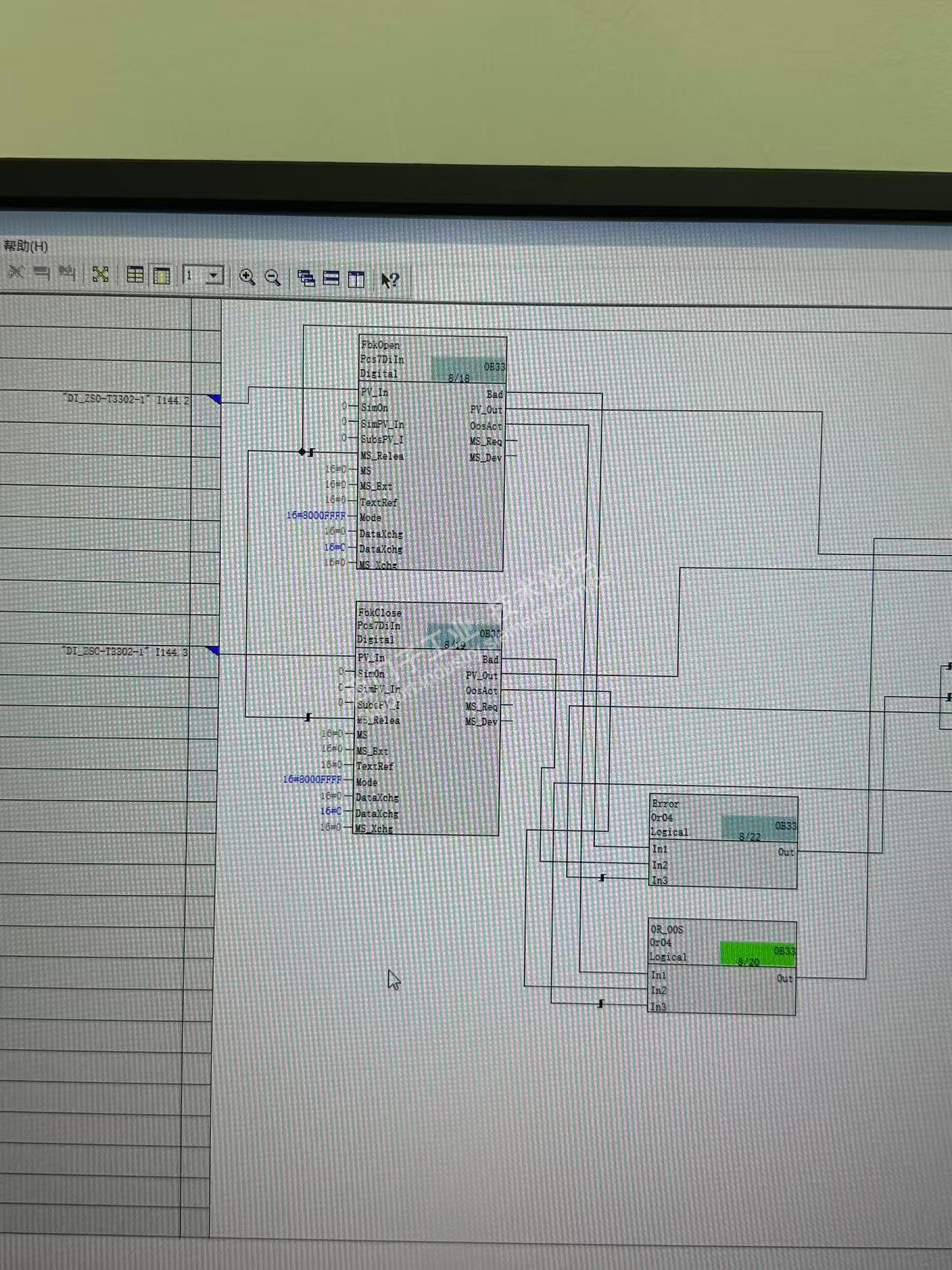
Task: Click In2 input of OR_OOS block
Action: pos(658,991)
